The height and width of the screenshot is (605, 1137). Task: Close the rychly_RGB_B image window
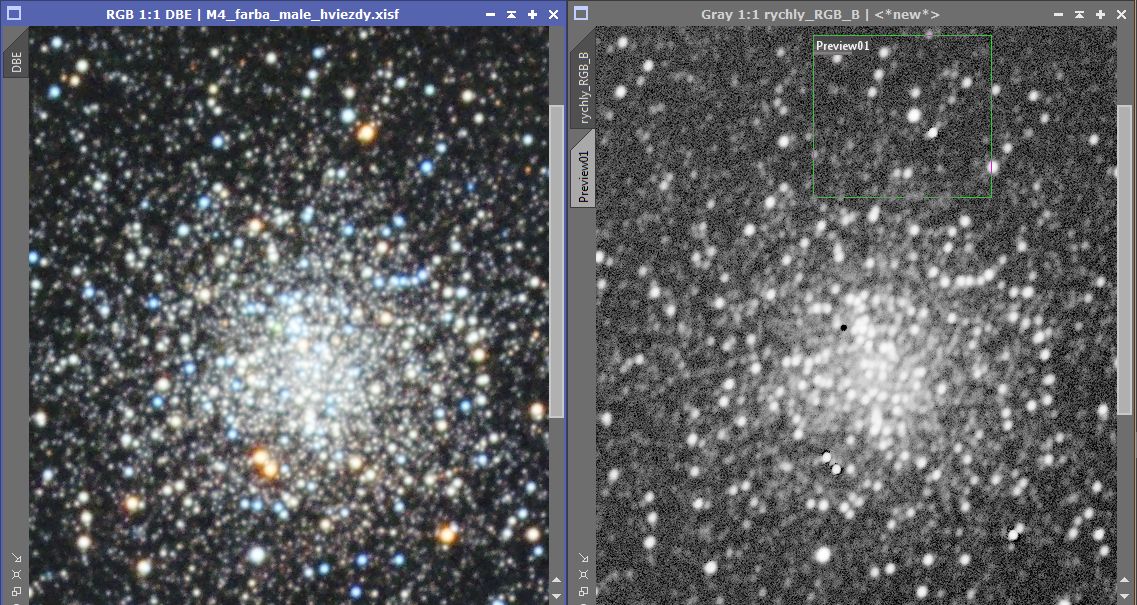point(1122,15)
